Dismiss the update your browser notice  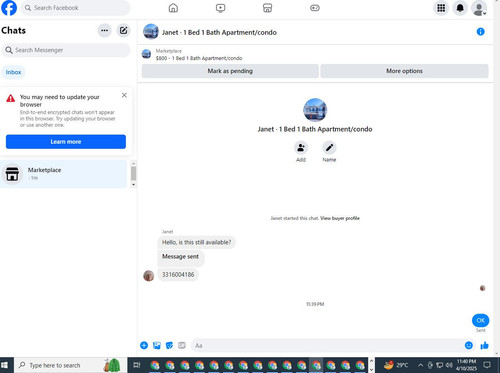pos(124,95)
